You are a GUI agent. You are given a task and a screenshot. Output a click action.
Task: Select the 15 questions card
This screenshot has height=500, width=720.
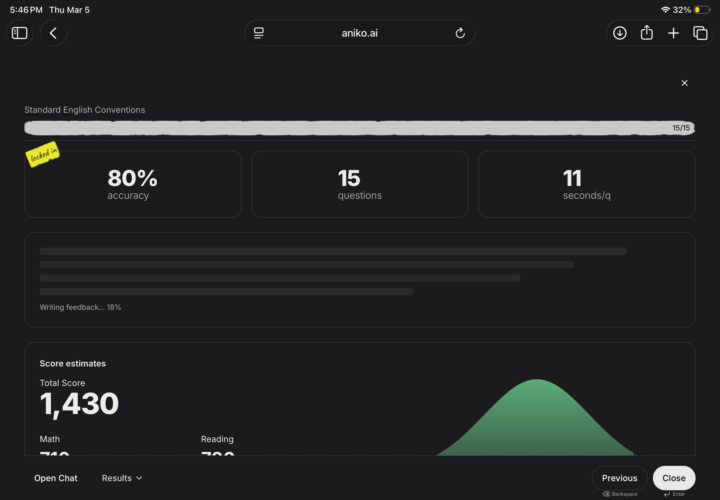click(x=359, y=184)
